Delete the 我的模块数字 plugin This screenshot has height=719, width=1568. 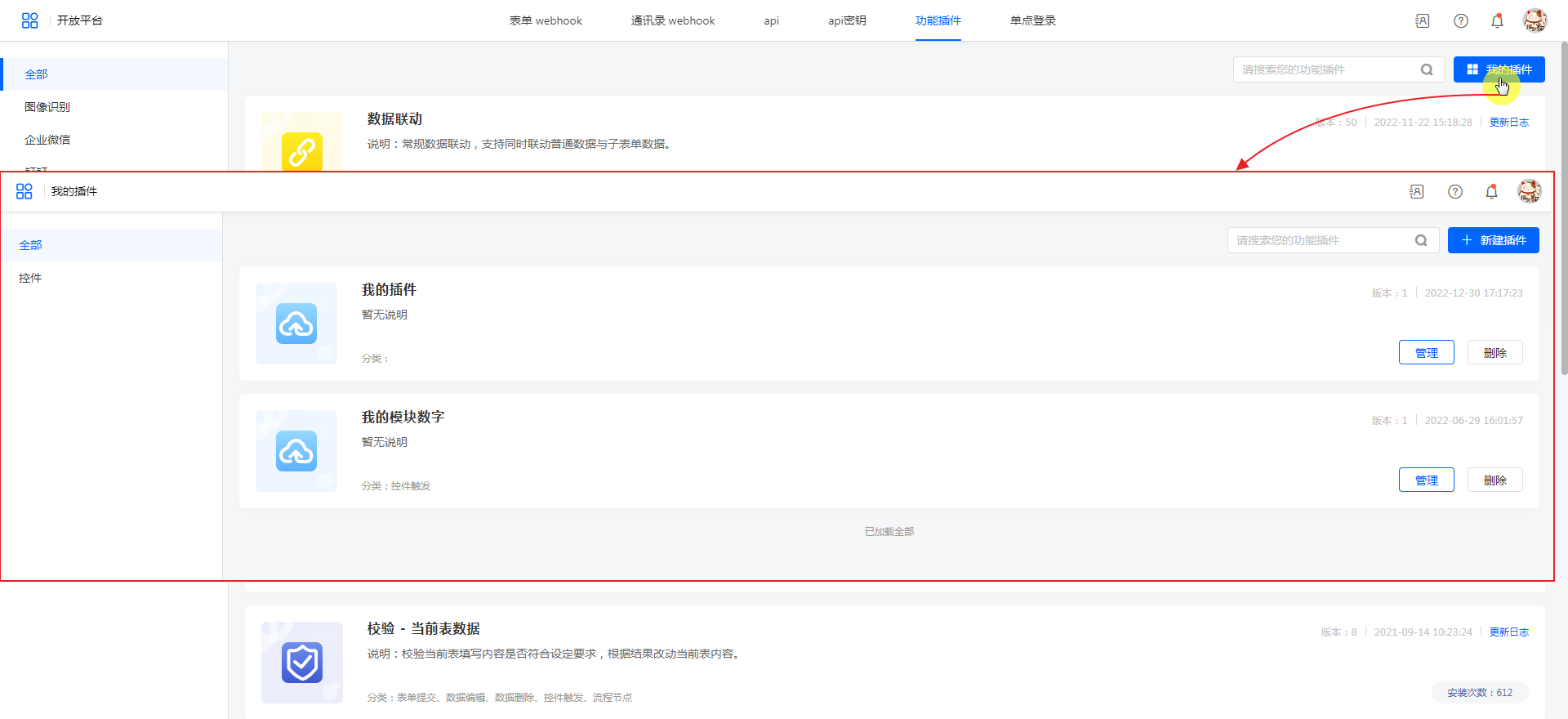1494,480
